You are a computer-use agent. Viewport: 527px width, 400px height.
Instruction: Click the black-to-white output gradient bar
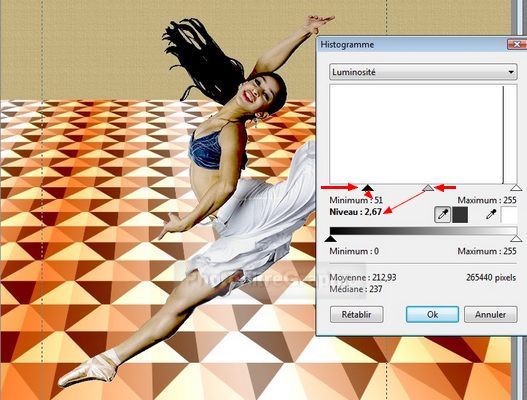click(x=423, y=231)
